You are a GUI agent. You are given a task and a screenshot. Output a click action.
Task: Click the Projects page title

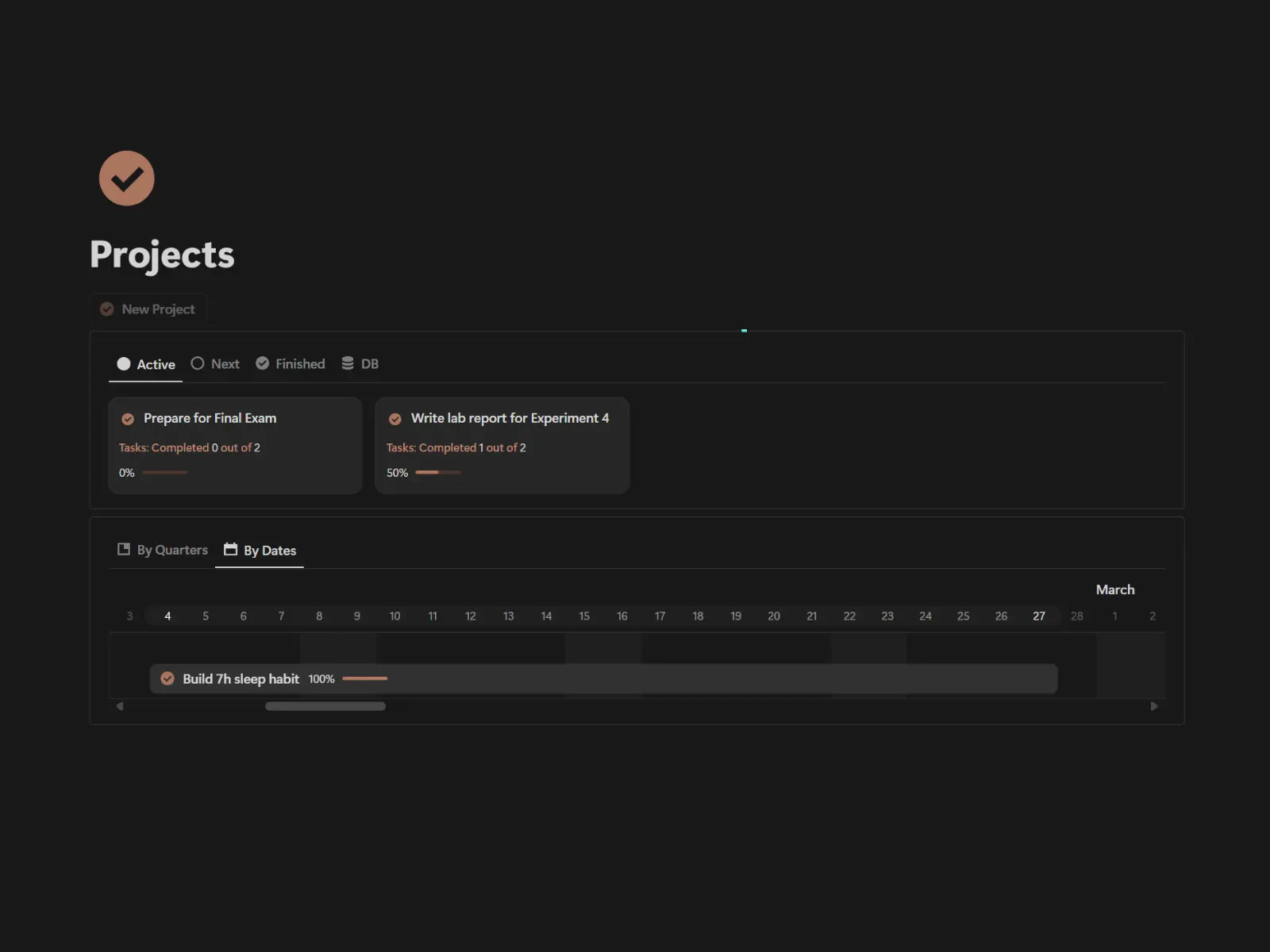tap(162, 255)
